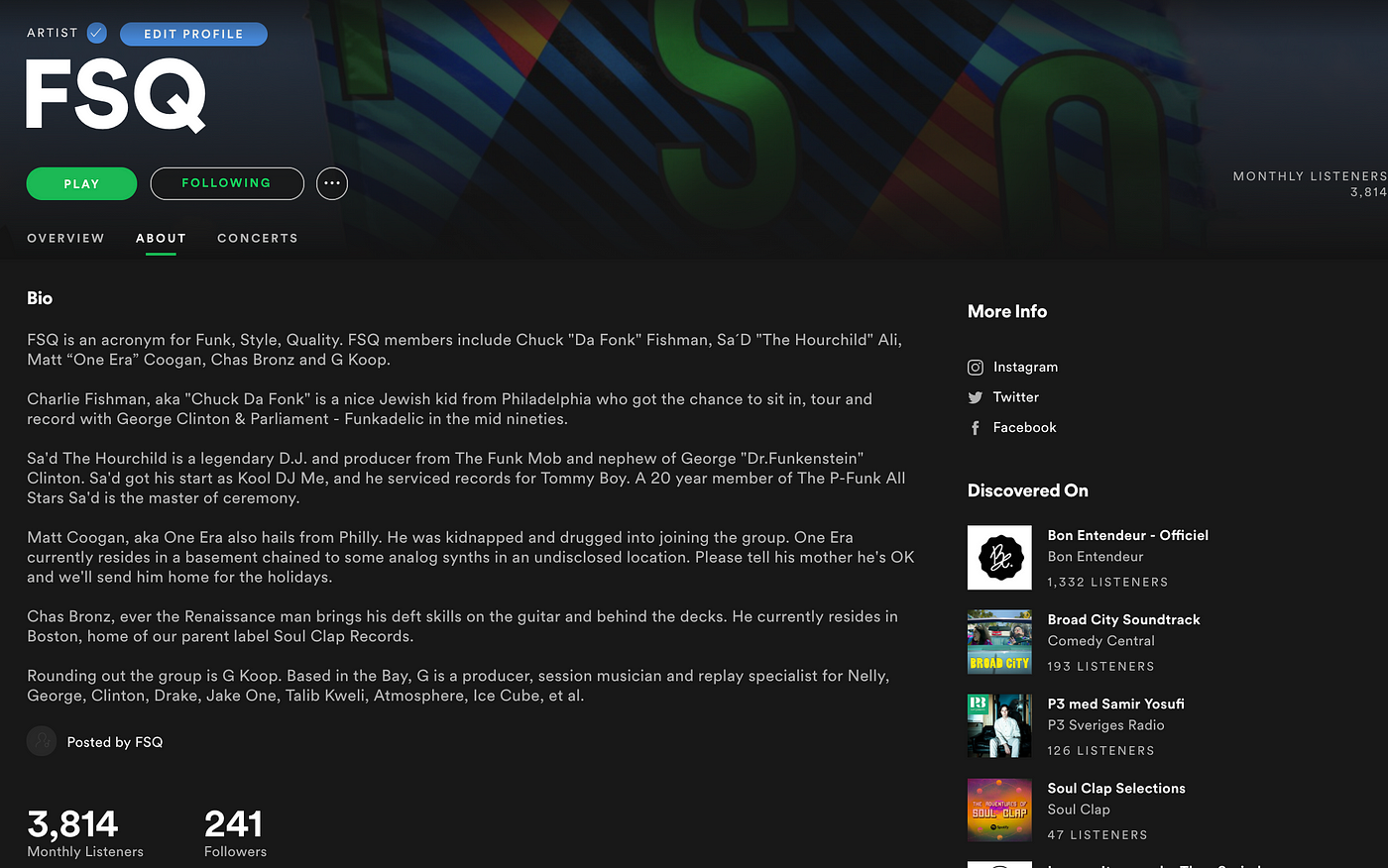Click the "1,332 LISTENERS" text
The image size is (1388, 868).
tap(1107, 582)
